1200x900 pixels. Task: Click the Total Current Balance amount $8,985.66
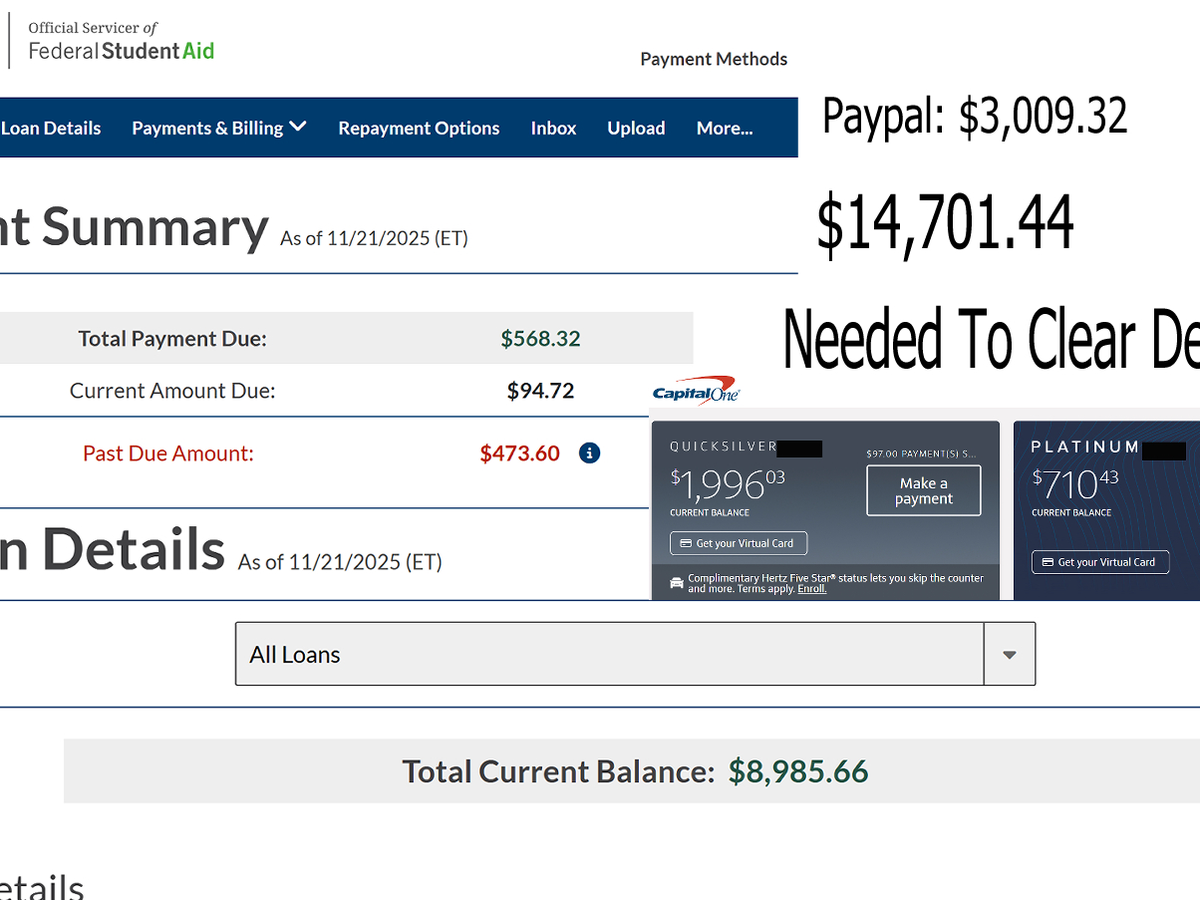point(798,771)
